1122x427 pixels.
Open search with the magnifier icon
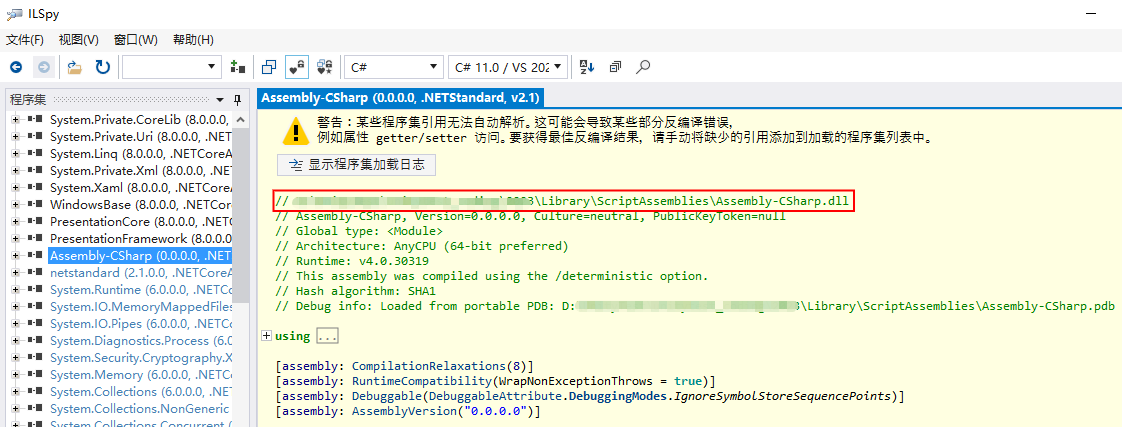(x=643, y=67)
